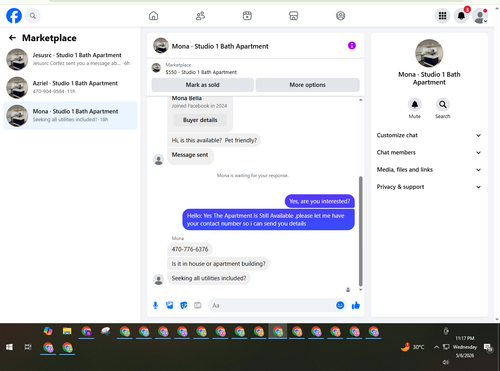The height and width of the screenshot is (371, 500).
Task: Click the More options button
Action: tap(307, 85)
